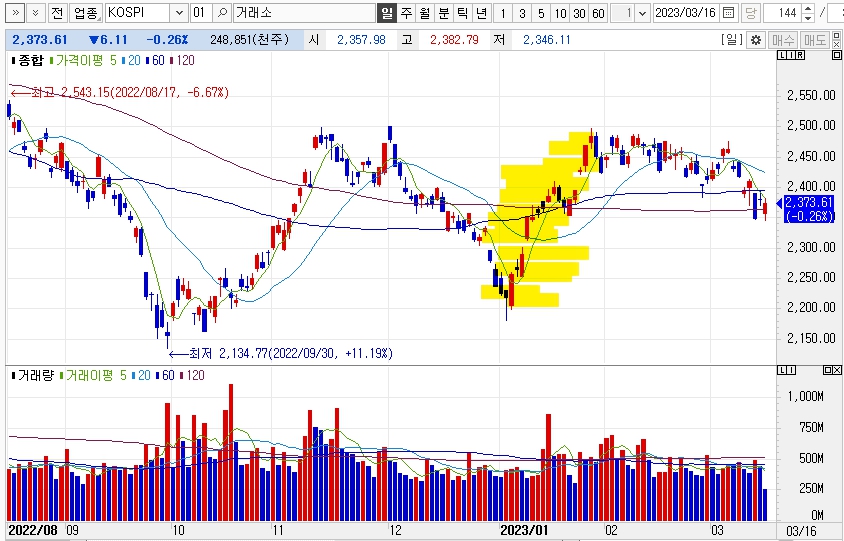This screenshot has height=541, width=844.
Task: Open the calendar date picker icon
Action: 728,13
